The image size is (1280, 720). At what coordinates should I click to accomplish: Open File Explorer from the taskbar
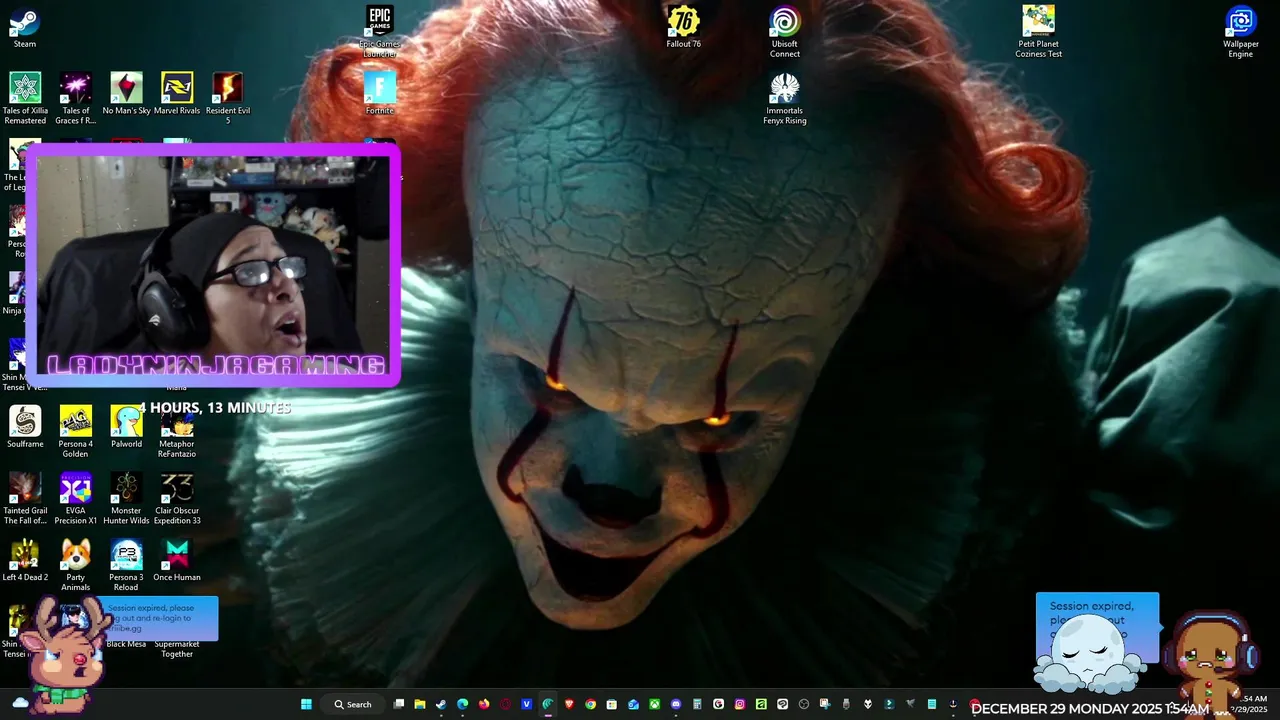click(420, 704)
